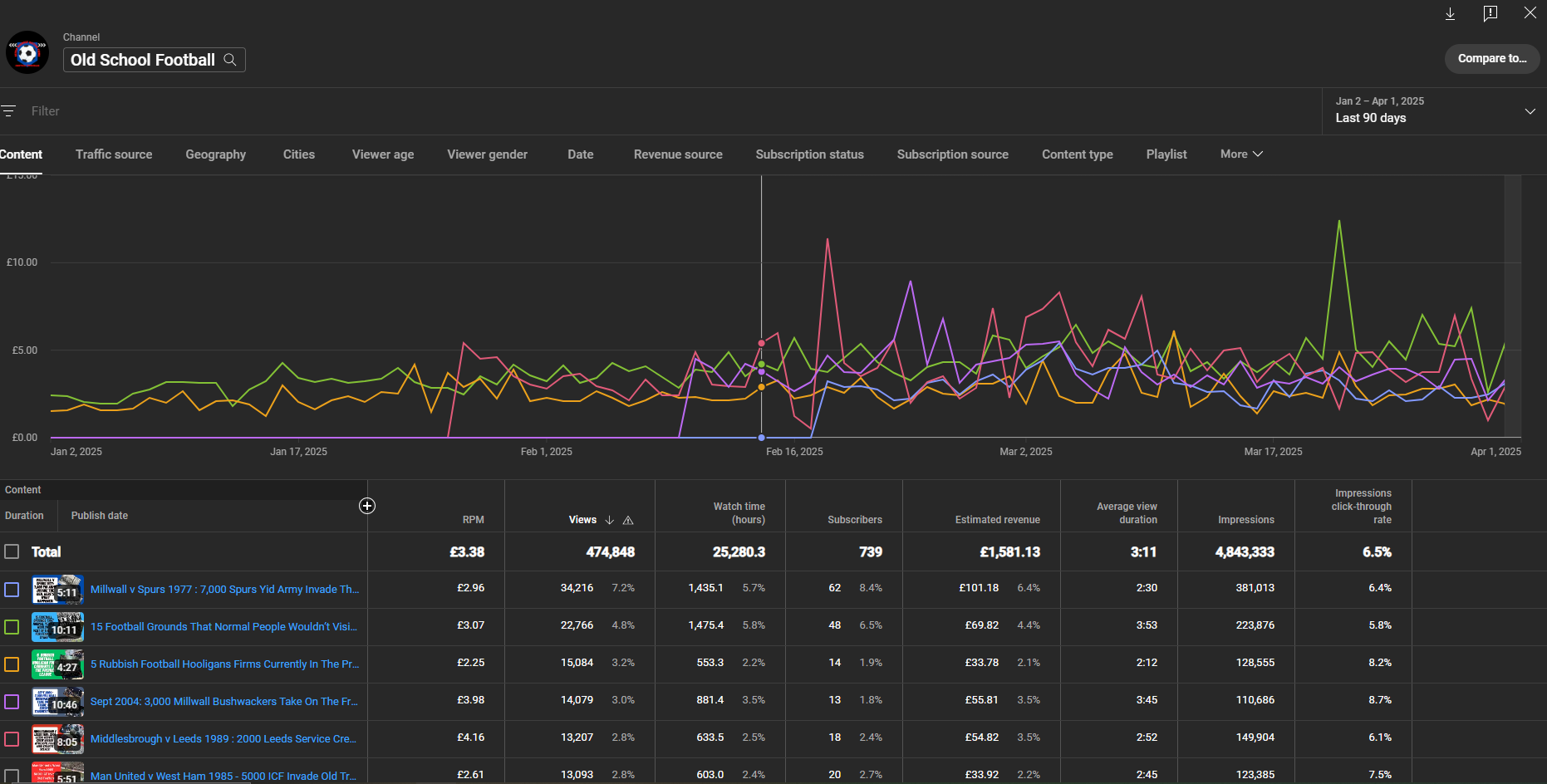Open the Geography tab

click(216, 154)
